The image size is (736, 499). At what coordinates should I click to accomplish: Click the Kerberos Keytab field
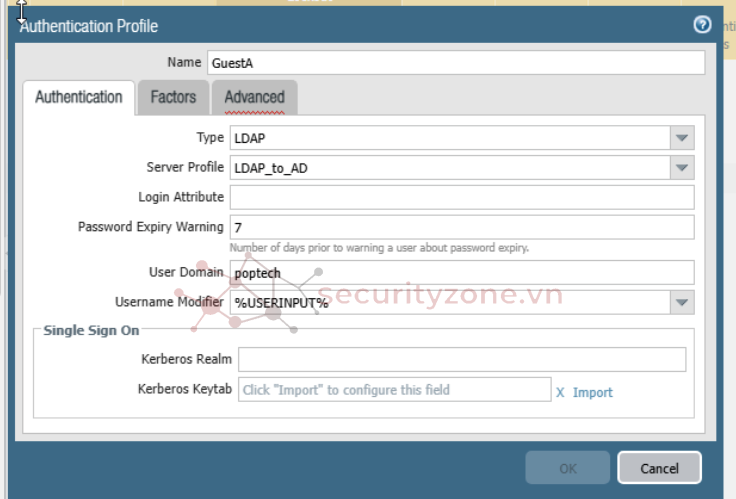click(394, 390)
